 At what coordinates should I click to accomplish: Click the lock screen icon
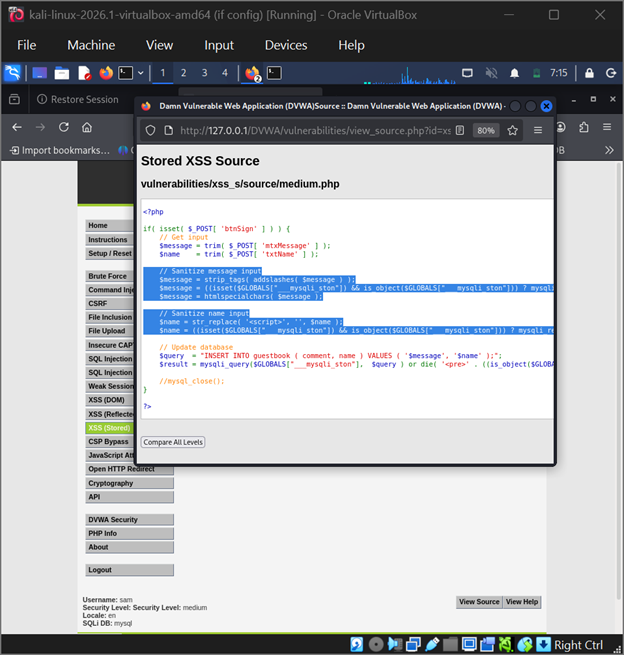click(x=589, y=73)
